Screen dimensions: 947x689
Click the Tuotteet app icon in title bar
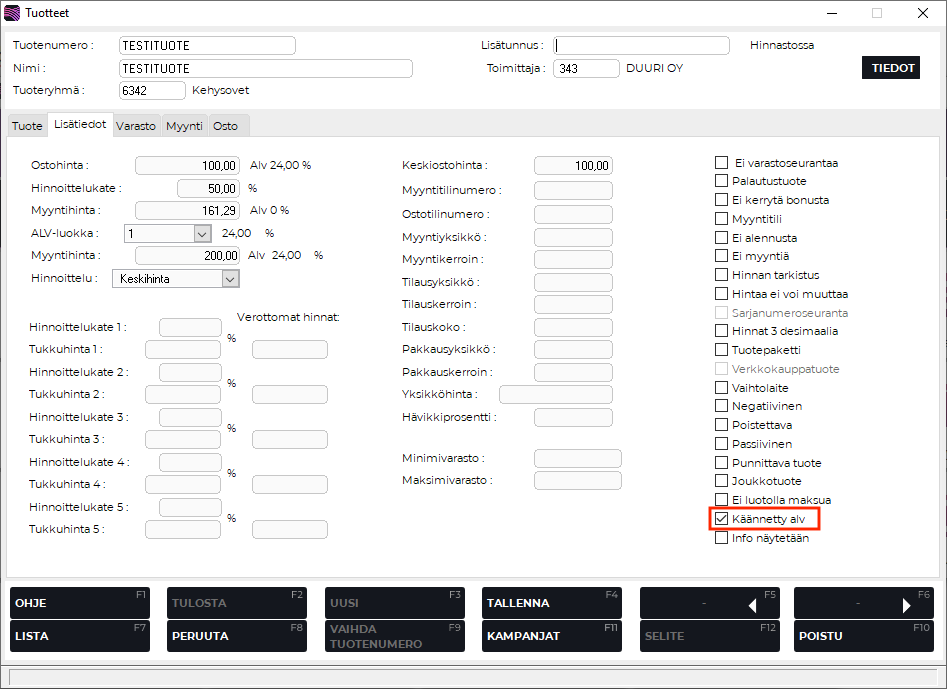point(12,13)
